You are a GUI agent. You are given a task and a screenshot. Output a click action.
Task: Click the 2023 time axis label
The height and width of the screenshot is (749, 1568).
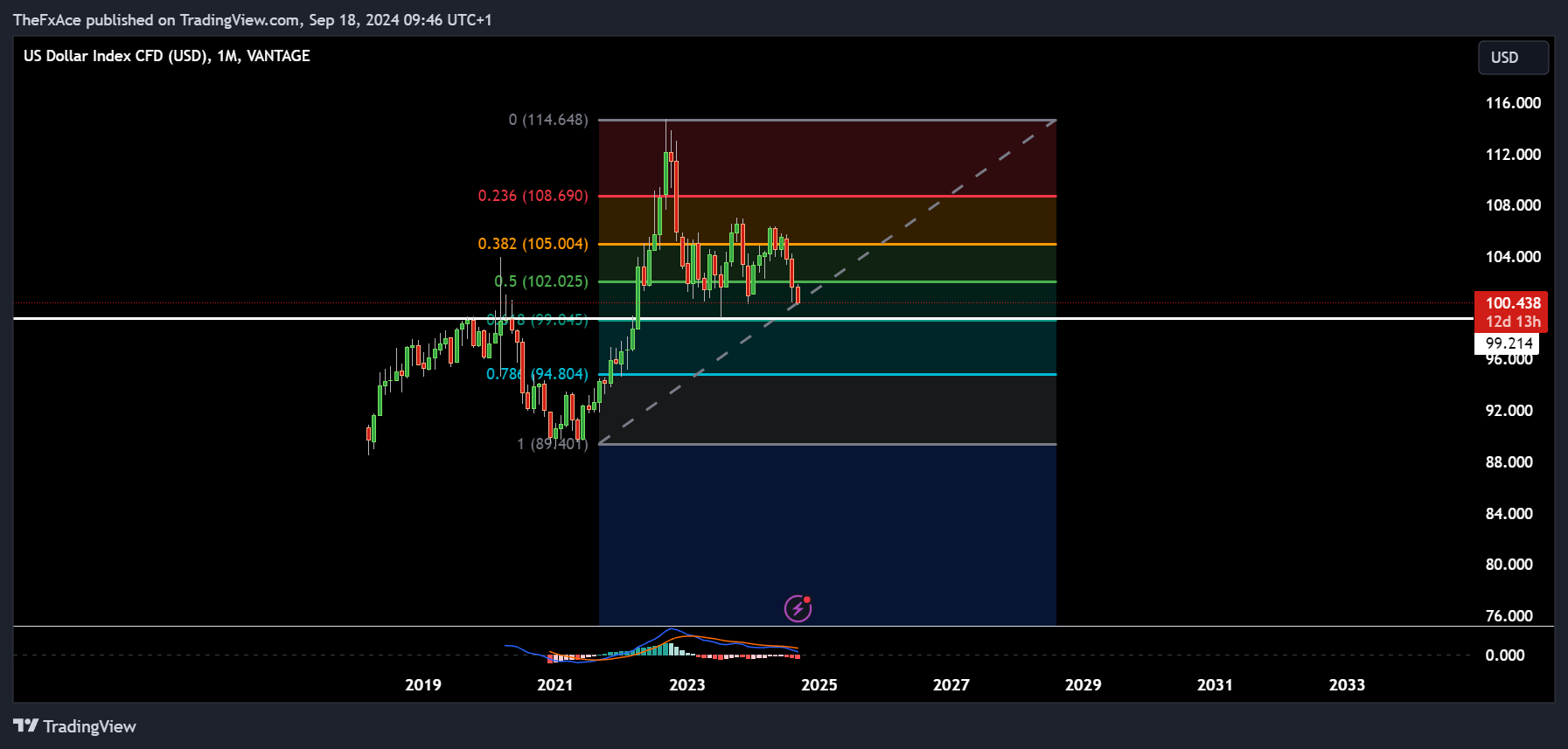tap(687, 685)
